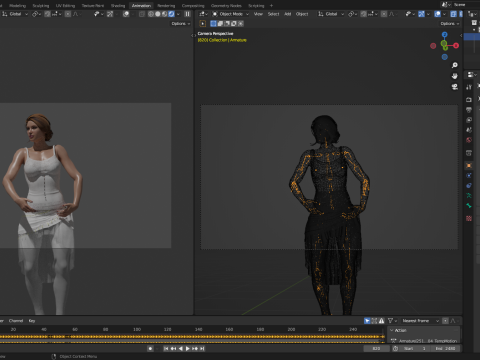This screenshot has height=360, width=480.
Task: Click the zoom magnifier viewport icon
Action: click(x=455, y=65)
